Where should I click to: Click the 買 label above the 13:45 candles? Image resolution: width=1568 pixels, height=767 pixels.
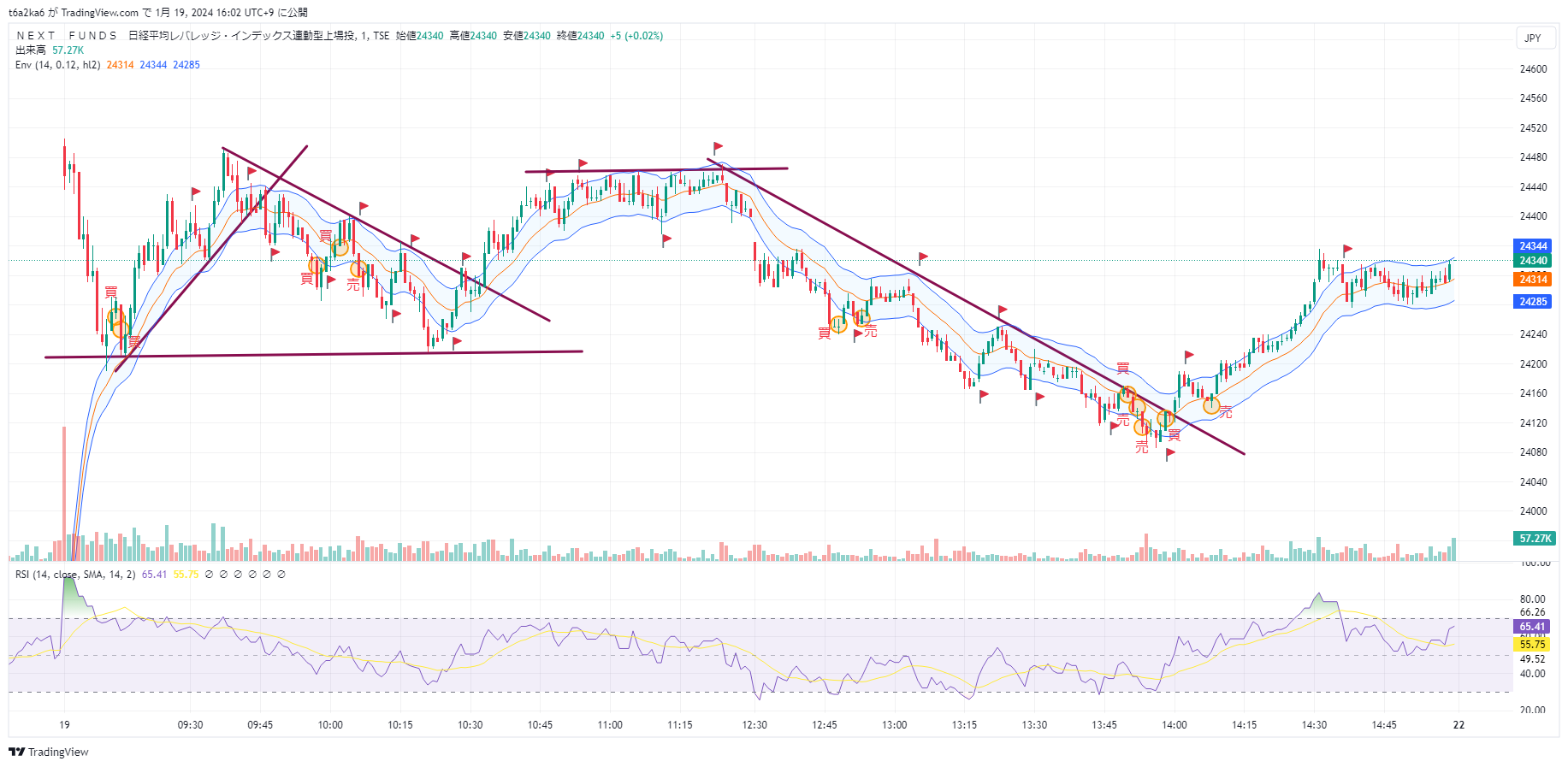click(1122, 369)
